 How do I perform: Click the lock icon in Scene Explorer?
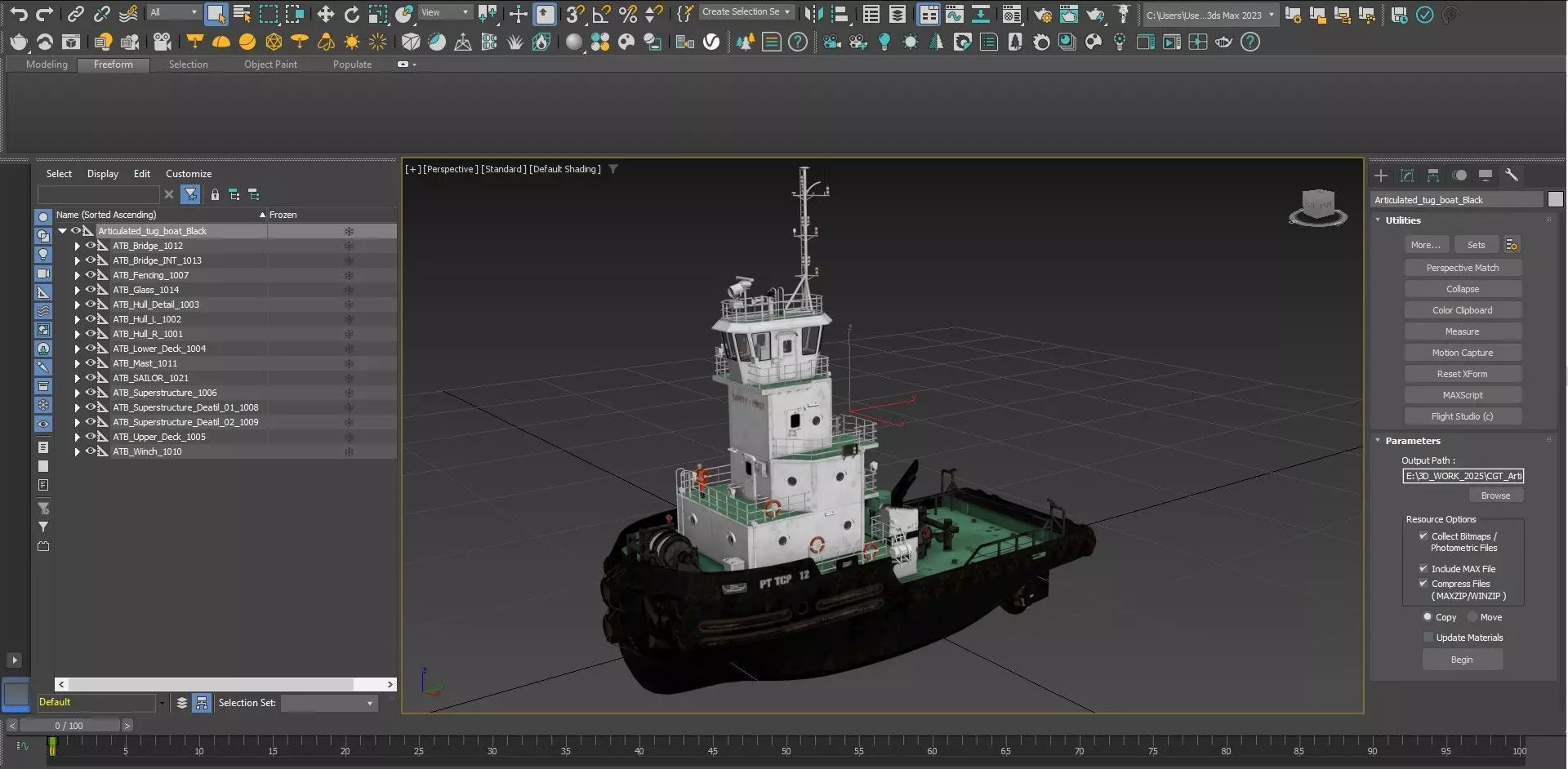click(215, 194)
